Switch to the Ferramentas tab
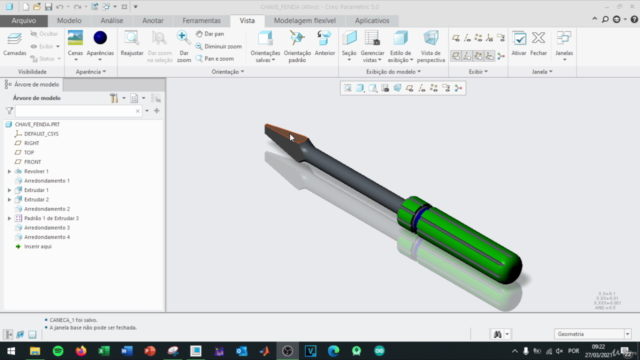640x360 pixels. [x=201, y=20]
